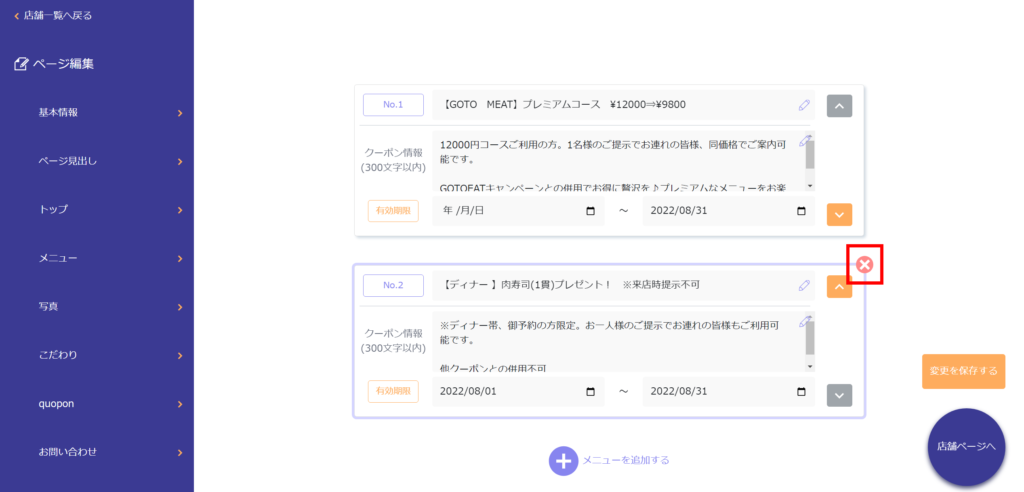
Task: Open calendar picker for No.2 end date
Action: coord(801,392)
